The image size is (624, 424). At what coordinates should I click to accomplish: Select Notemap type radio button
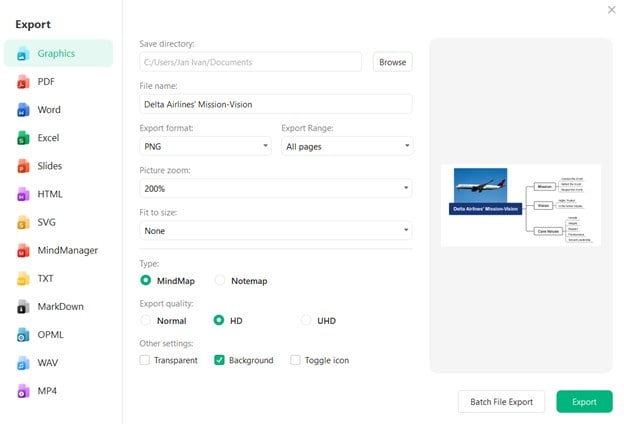(220, 280)
